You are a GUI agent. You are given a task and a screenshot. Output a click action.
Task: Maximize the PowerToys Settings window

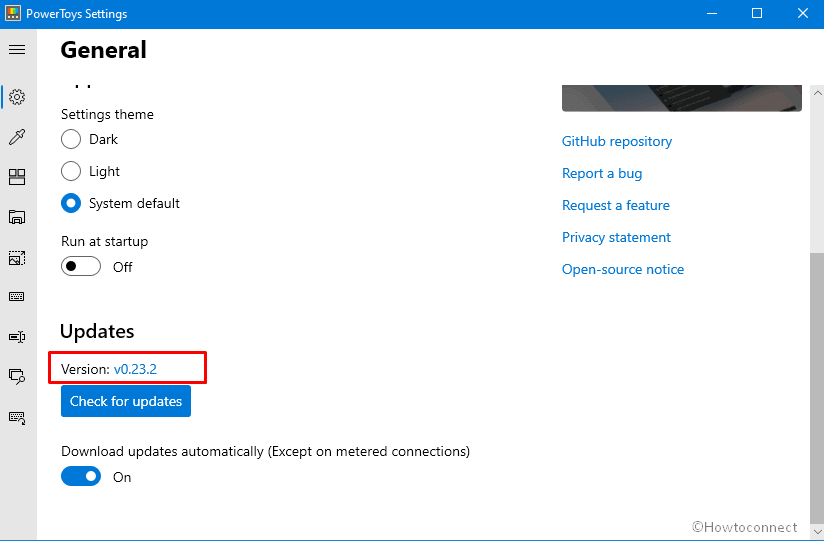pyautogui.click(x=757, y=14)
